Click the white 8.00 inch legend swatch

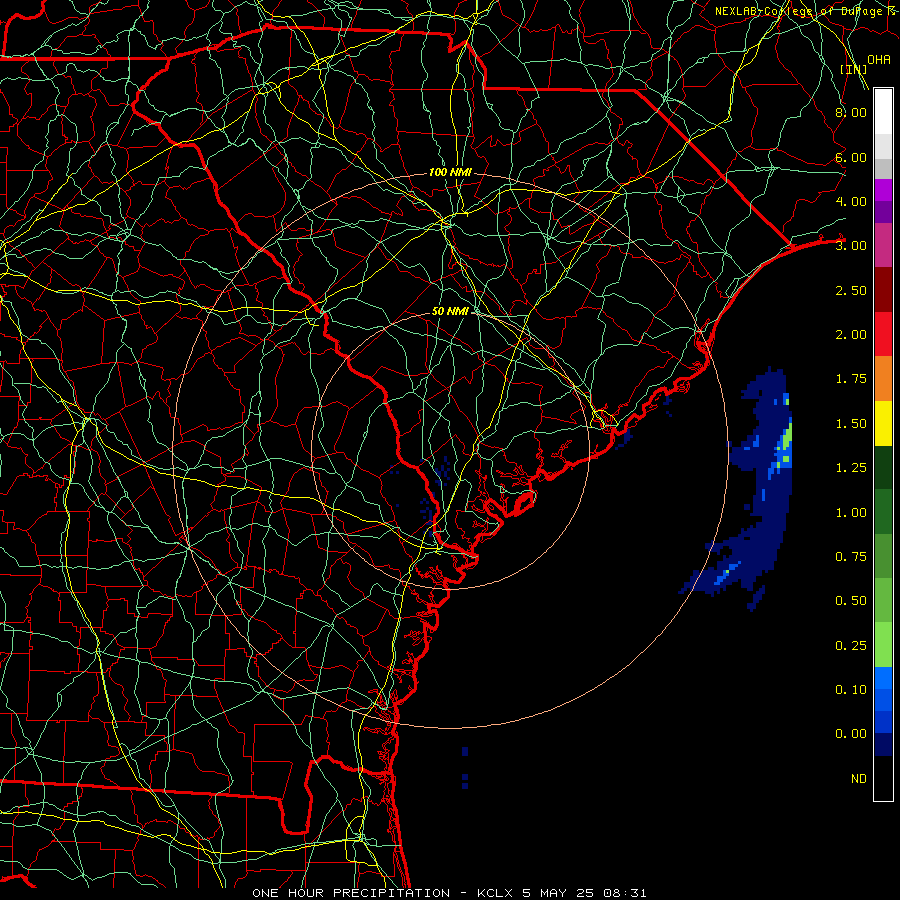(x=883, y=112)
